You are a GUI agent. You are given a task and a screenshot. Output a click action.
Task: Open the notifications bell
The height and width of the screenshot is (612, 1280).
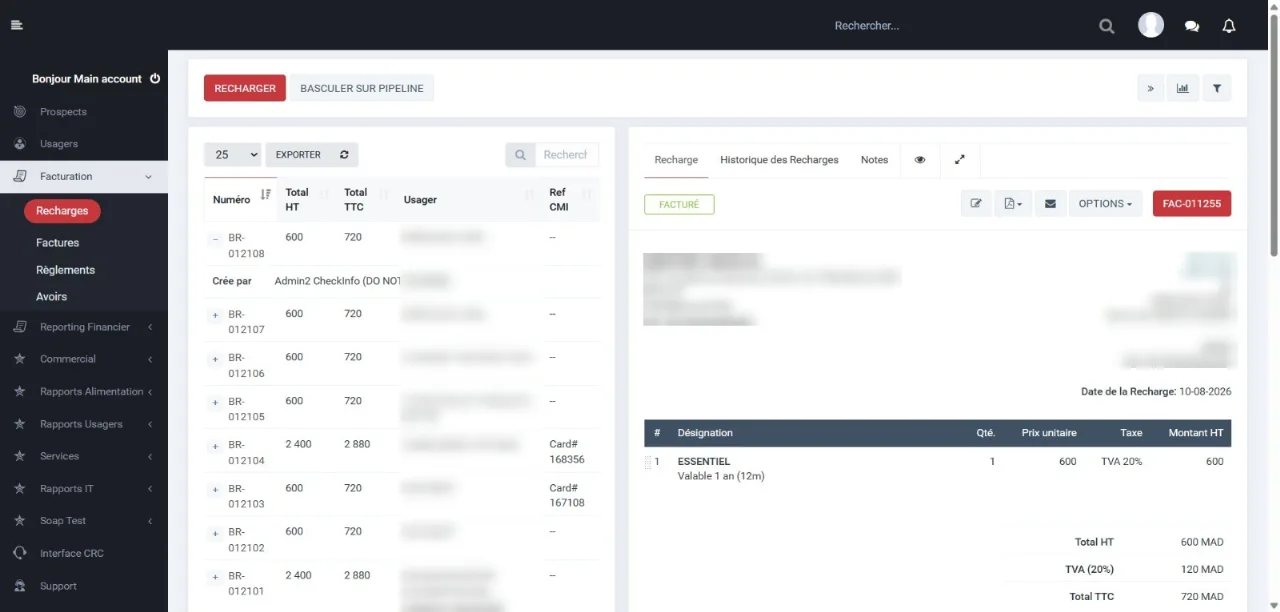click(1229, 26)
